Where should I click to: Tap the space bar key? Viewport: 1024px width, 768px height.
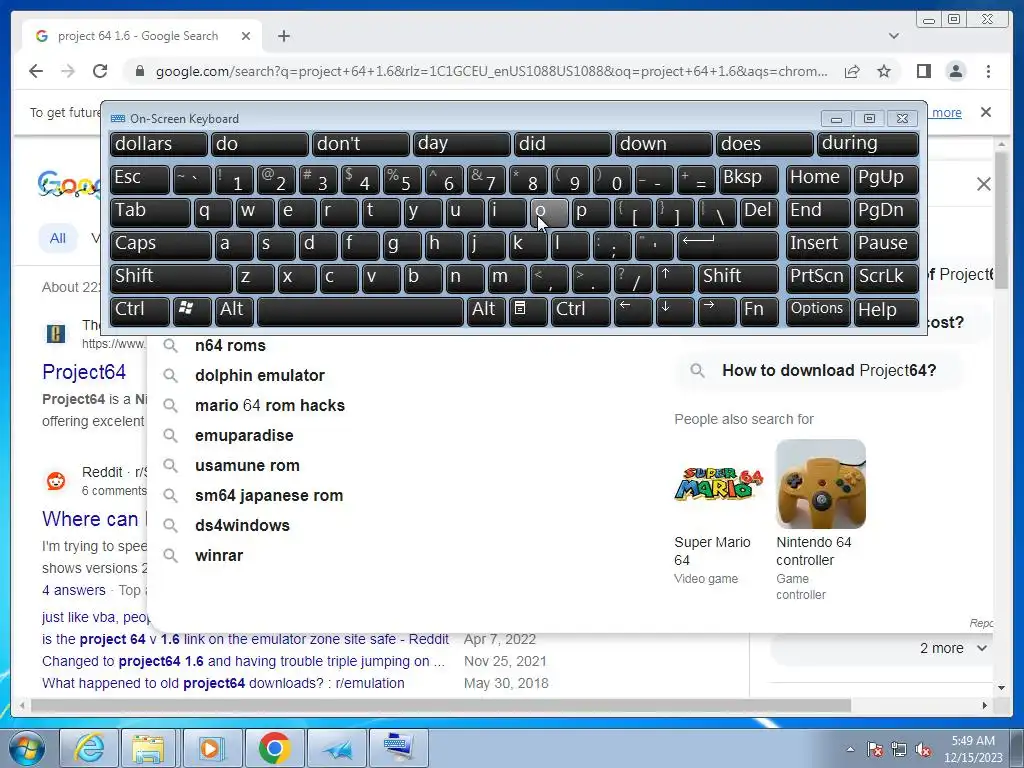pos(360,311)
